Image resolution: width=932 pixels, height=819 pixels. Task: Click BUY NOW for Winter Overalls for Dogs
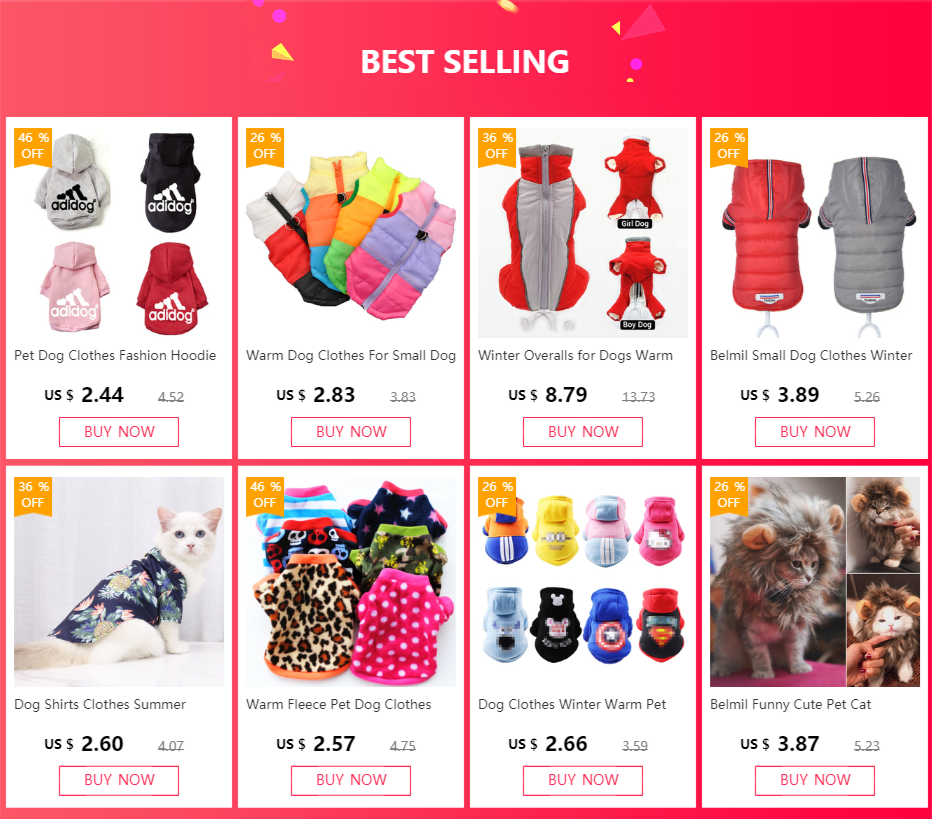pos(582,431)
